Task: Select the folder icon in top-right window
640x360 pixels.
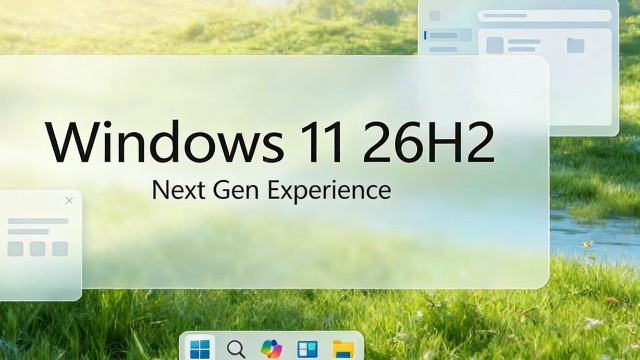Action: click(576, 45)
